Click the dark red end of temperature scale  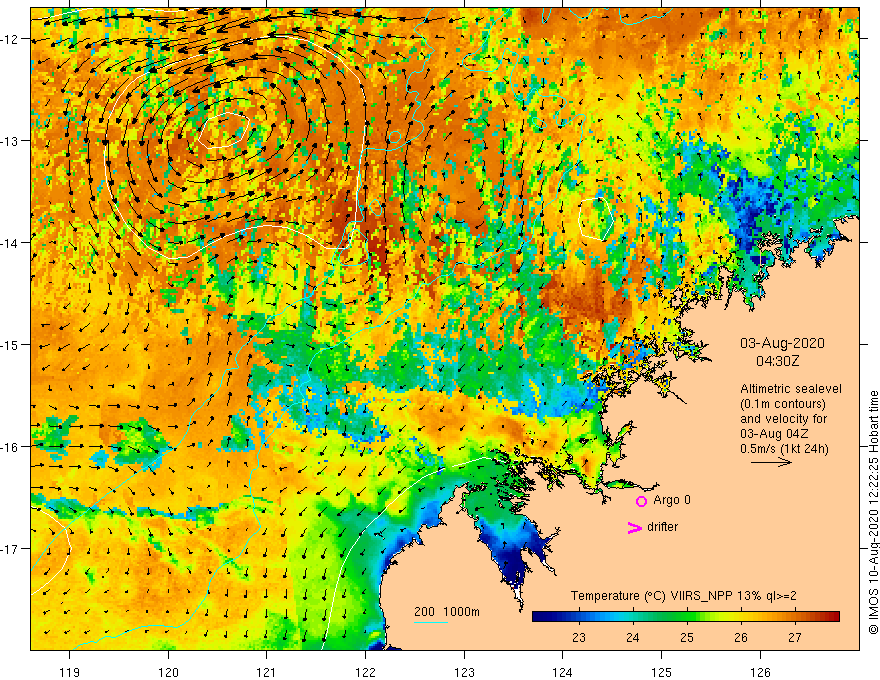click(x=834, y=617)
